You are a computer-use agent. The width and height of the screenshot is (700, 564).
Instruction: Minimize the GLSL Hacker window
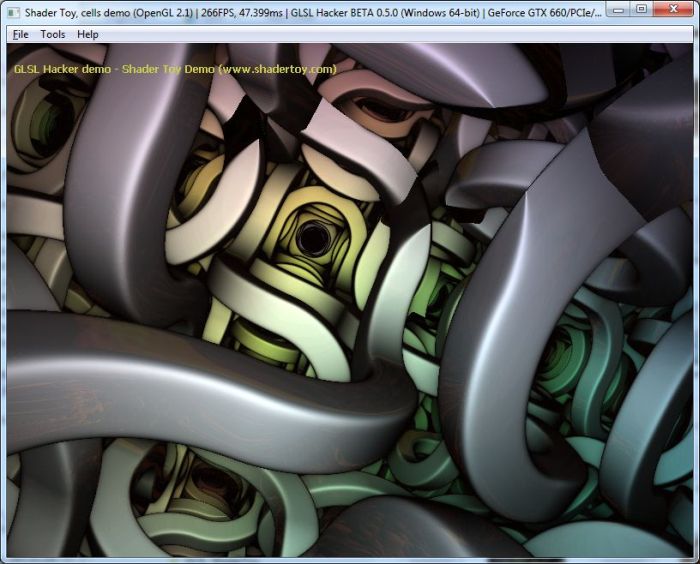pyautogui.click(x=619, y=9)
